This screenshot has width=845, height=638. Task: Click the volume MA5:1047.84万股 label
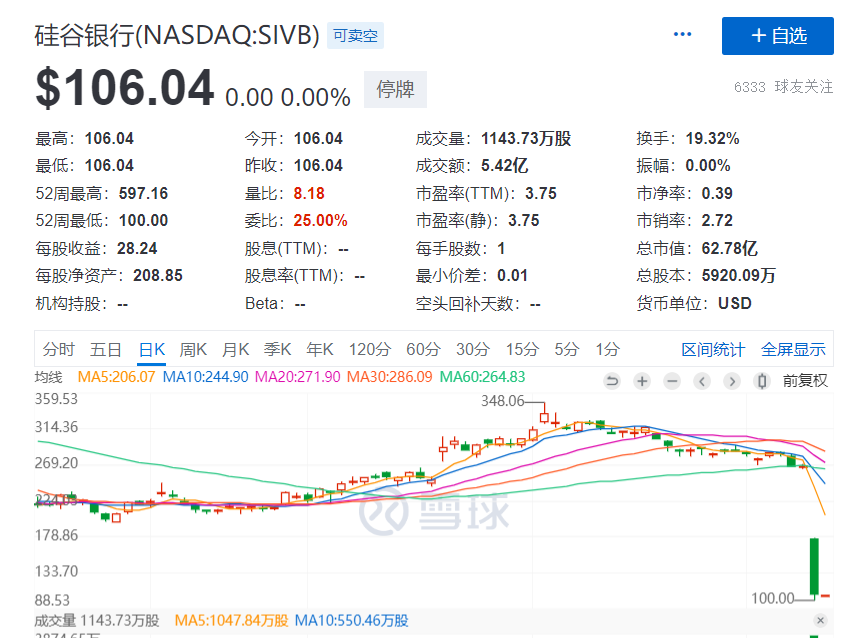232,621
